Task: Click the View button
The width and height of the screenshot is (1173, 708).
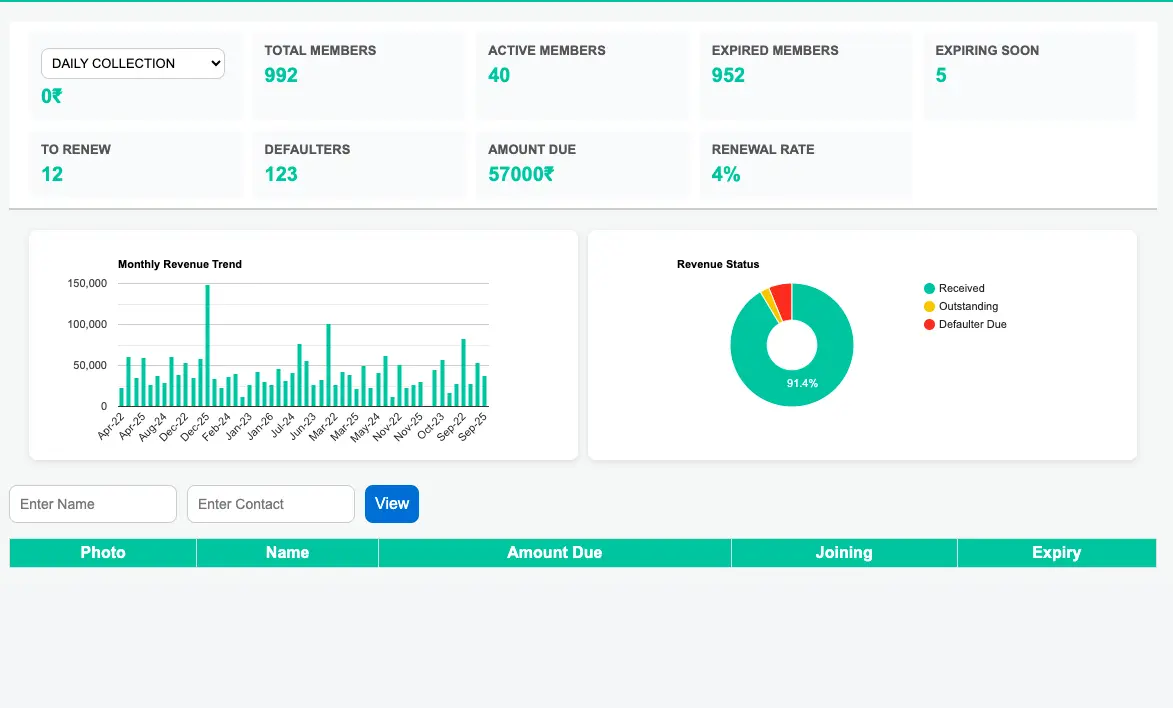Action: 391,503
